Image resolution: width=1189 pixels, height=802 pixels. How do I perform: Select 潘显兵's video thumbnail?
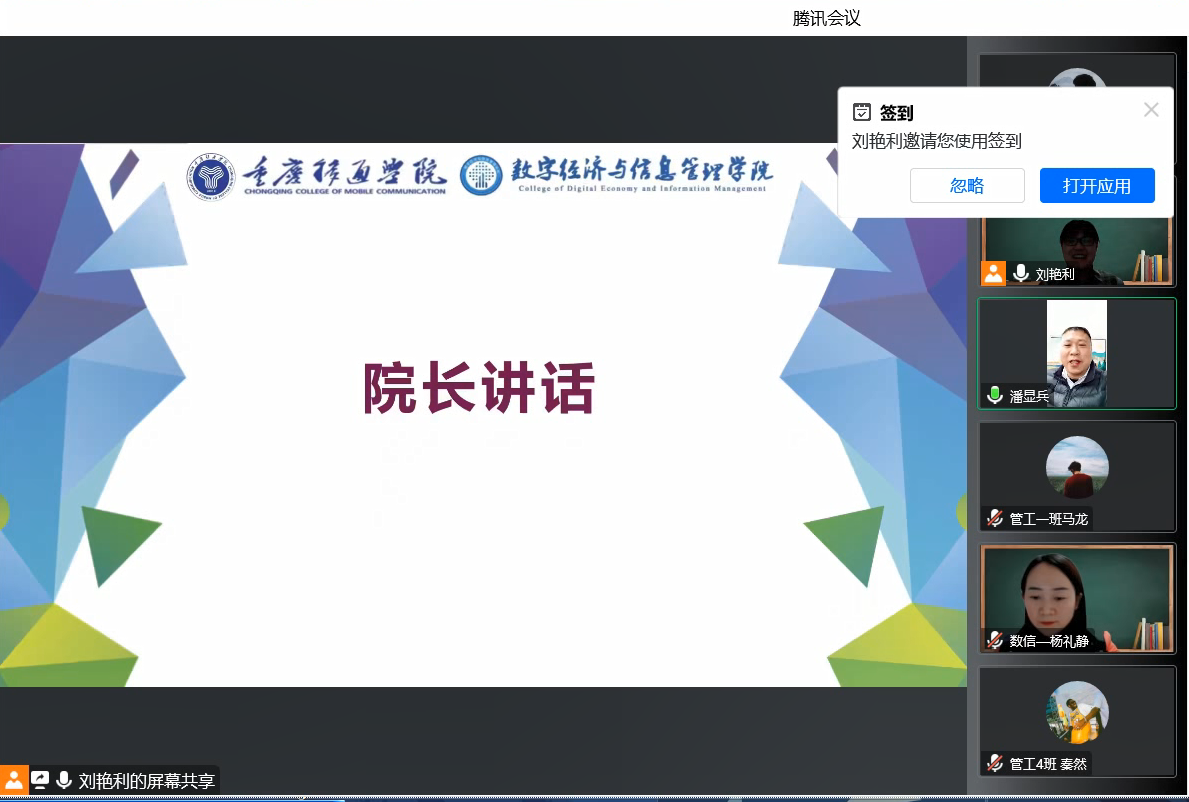coord(1076,353)
